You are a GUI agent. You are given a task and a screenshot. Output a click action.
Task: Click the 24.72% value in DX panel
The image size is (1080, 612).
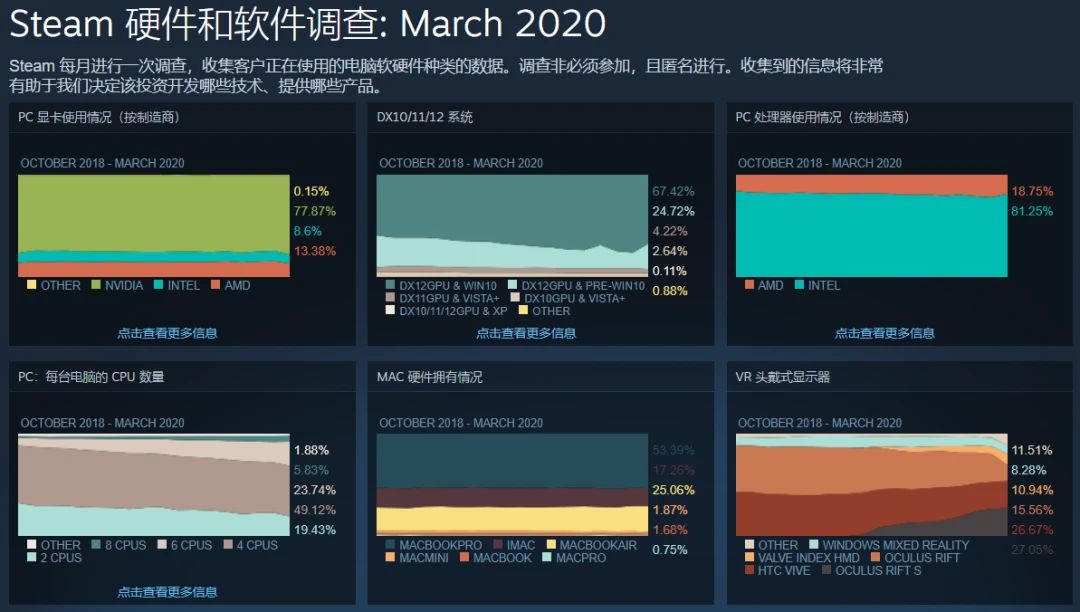pyautogui.click(x=674, y=211)
